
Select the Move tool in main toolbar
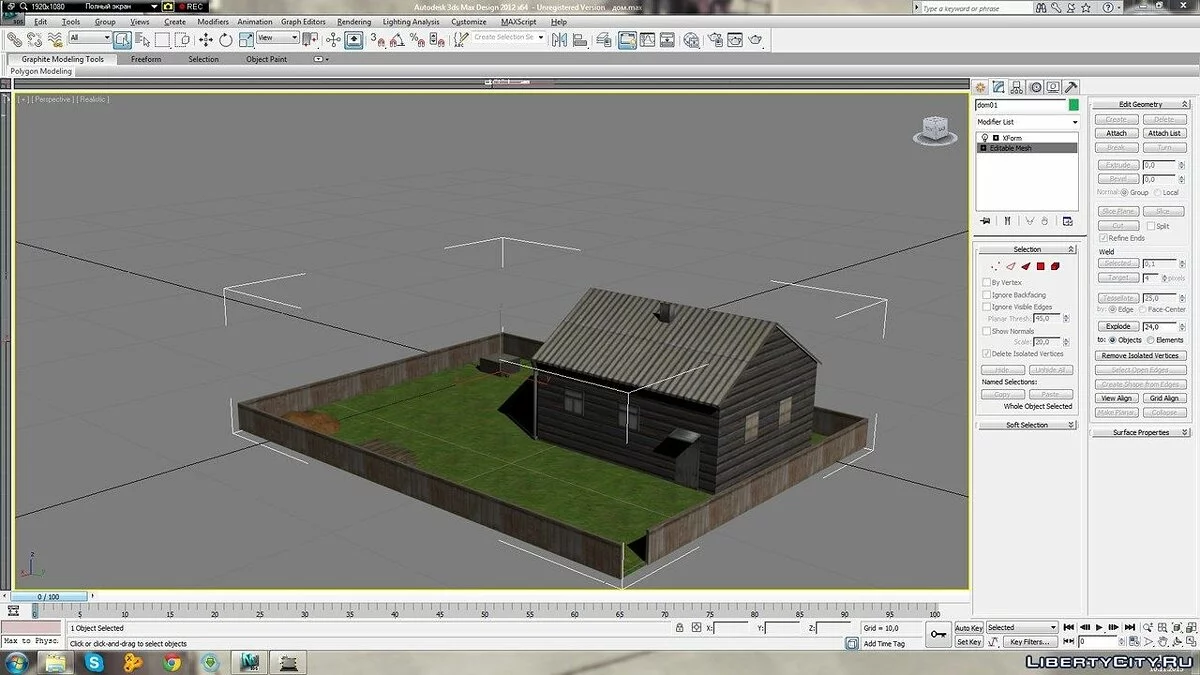point(205,40)
